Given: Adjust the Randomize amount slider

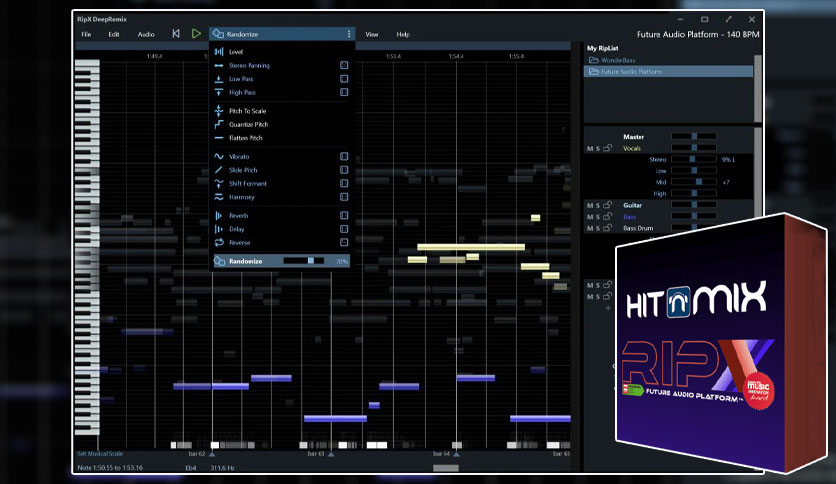Looking at the screenshot, I should tap(303, 261).
